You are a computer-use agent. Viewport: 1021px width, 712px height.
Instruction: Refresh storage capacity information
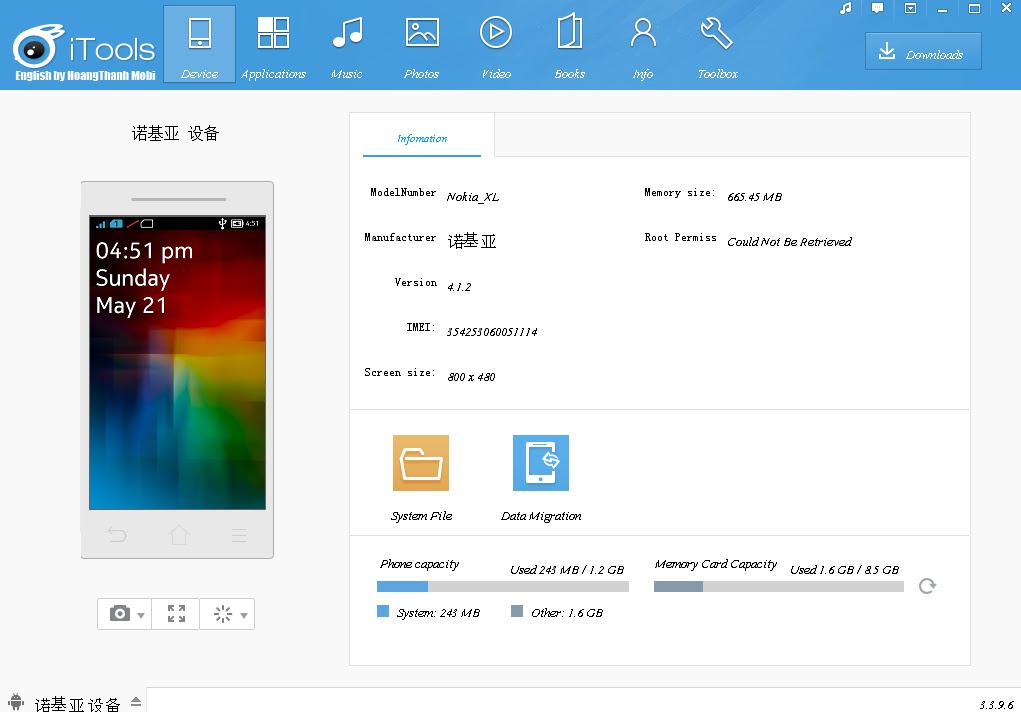click(927, 586)
